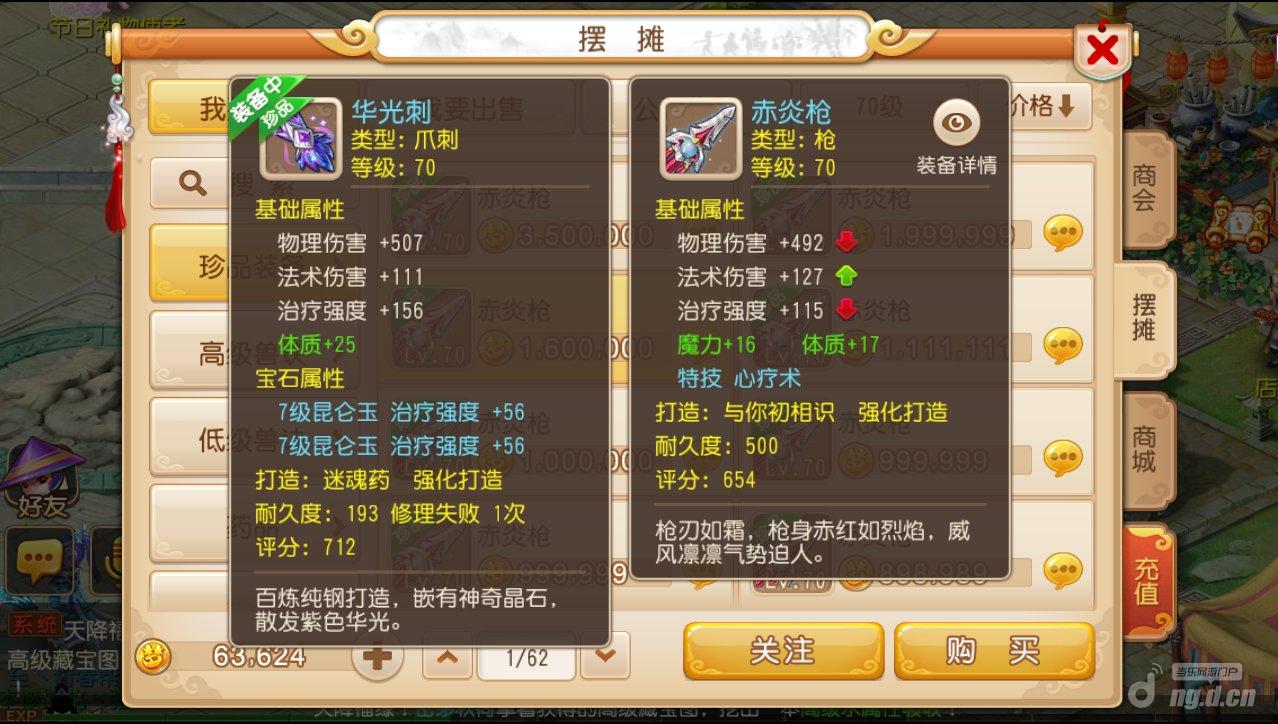Open the chat speech bubble at bottom left
Image resolution: width=1278 pixels, height=724 pixels.
tap(39, 562)
